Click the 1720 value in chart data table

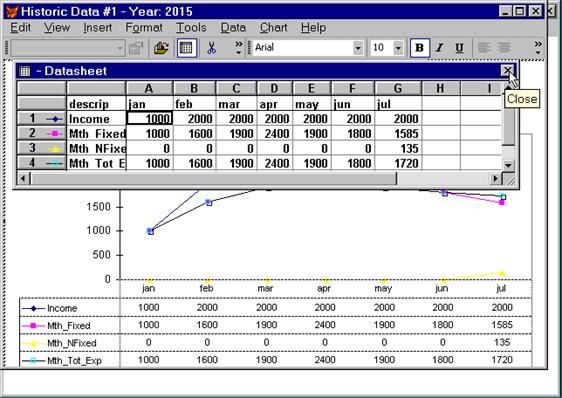pyautogui.click(x=502, y=360)
